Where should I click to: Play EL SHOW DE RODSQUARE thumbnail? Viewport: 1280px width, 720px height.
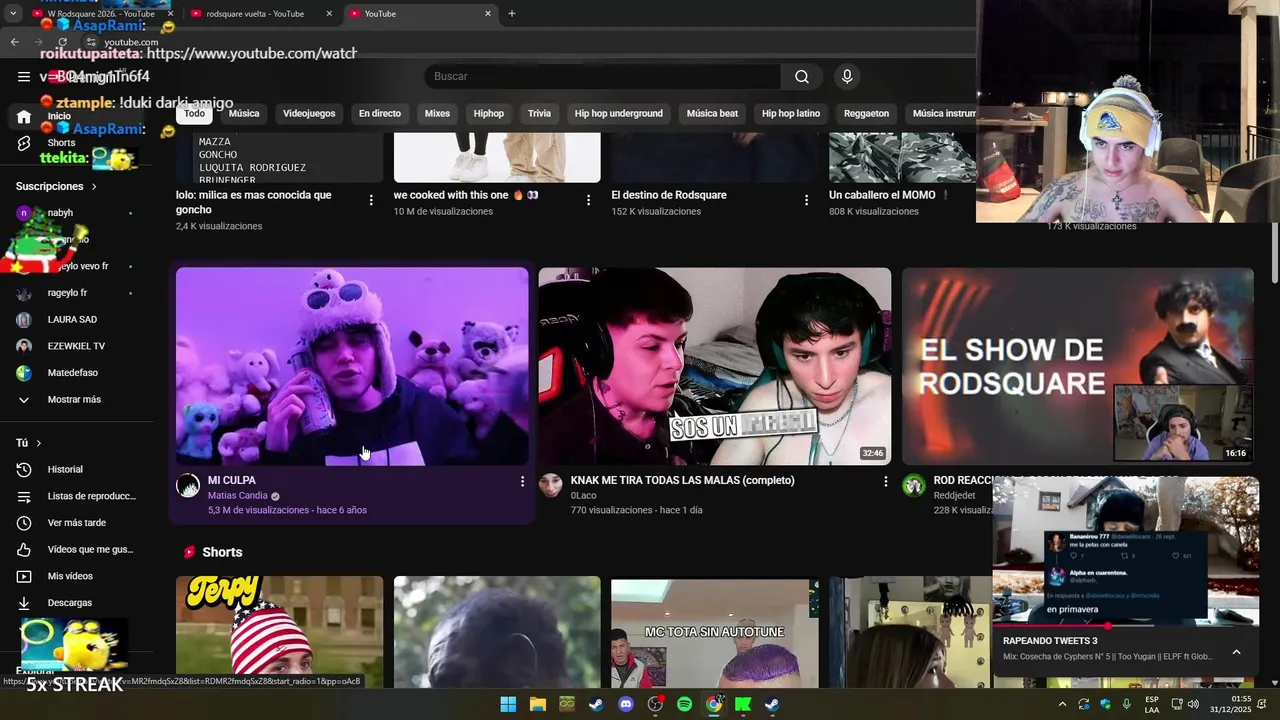click(x=1077, y=366)
